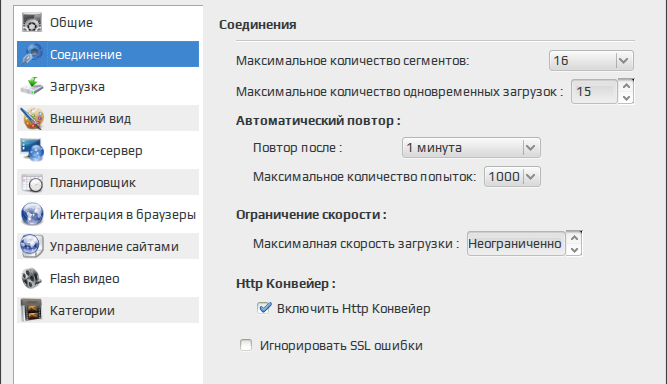
Task: Click the Интеграция в браузеры globe icon
Action: click(32, 214)
